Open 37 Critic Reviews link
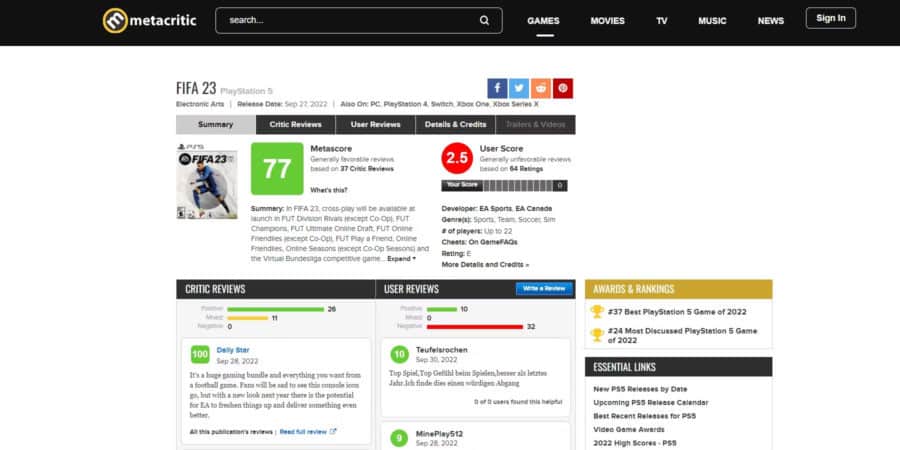This screenshot has width=900, height=450. click(x=367, y=169)
